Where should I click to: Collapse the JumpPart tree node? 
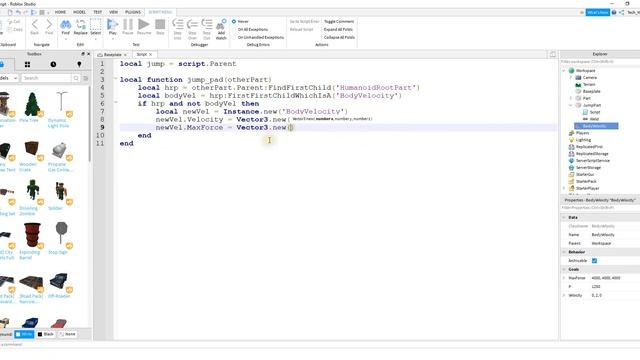pyautogui.click(x=571, y=105)
